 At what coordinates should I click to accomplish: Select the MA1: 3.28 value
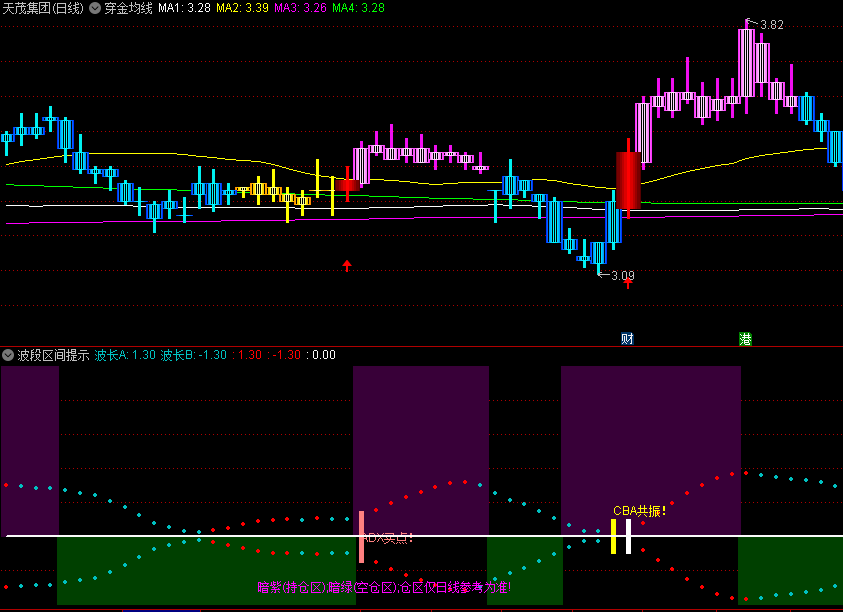click(184, 8)
